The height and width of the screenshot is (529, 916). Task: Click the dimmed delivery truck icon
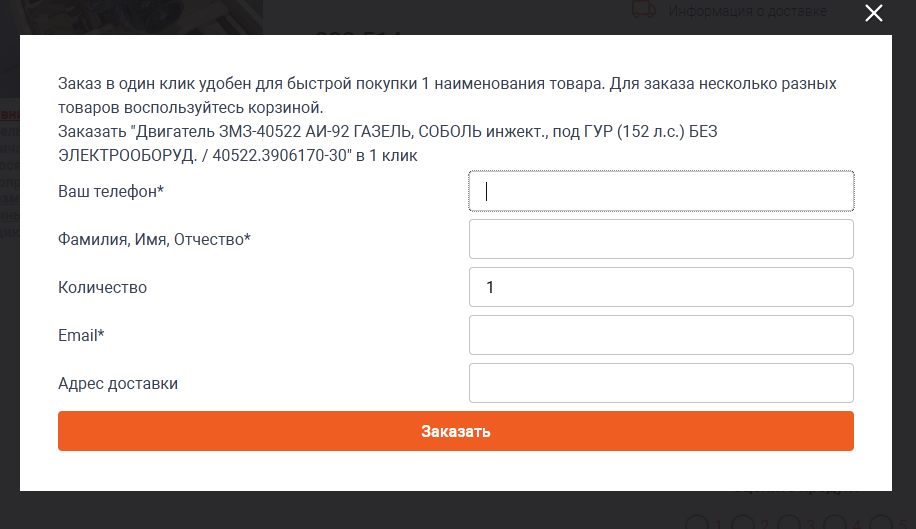pos(644,10)
